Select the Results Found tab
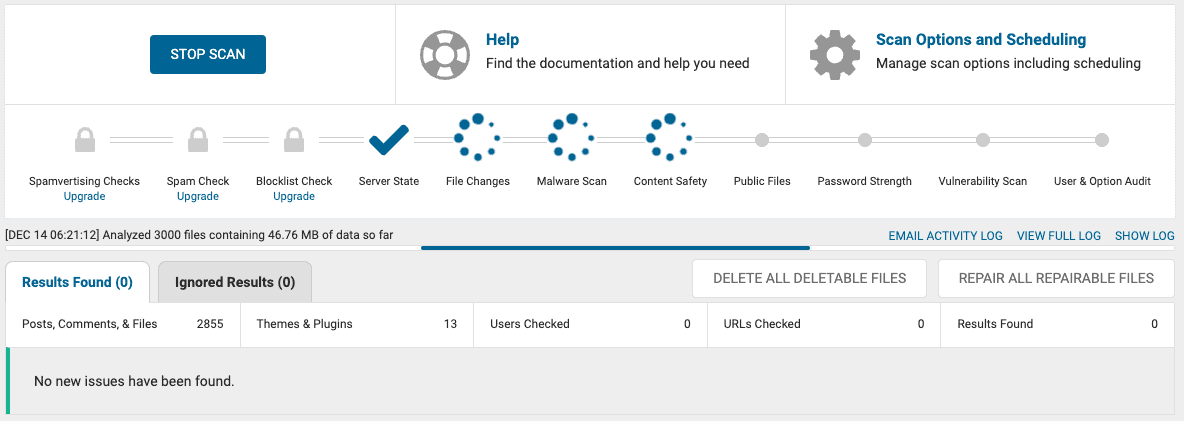Screen dimensions: 1184x421 [77, 282]
